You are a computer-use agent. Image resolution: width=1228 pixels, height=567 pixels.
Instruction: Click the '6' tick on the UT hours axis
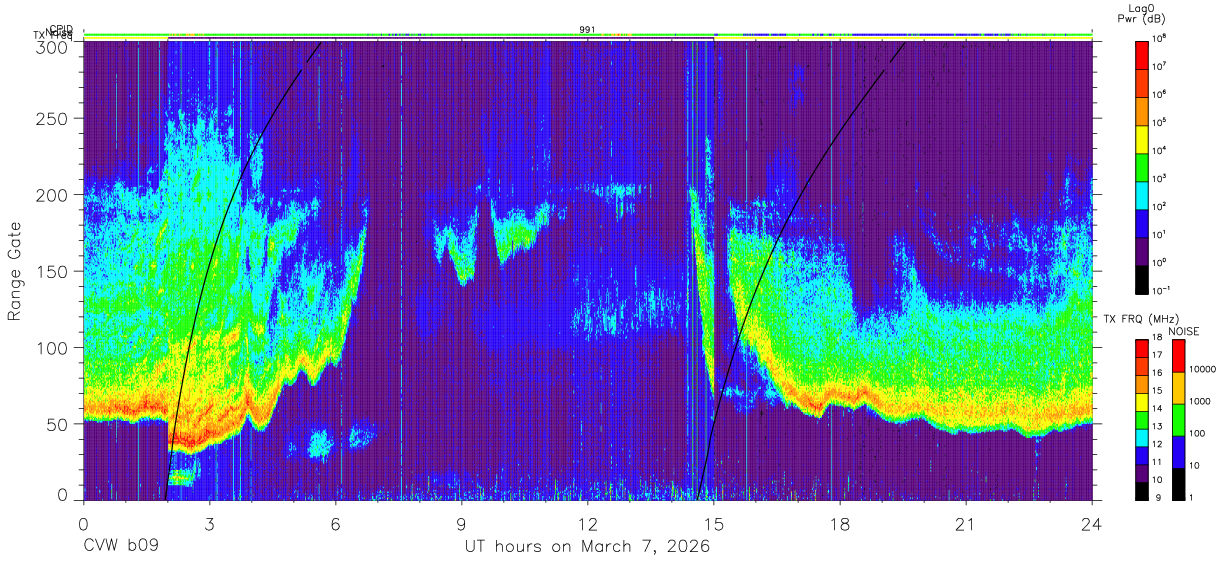tap(335, 523)
